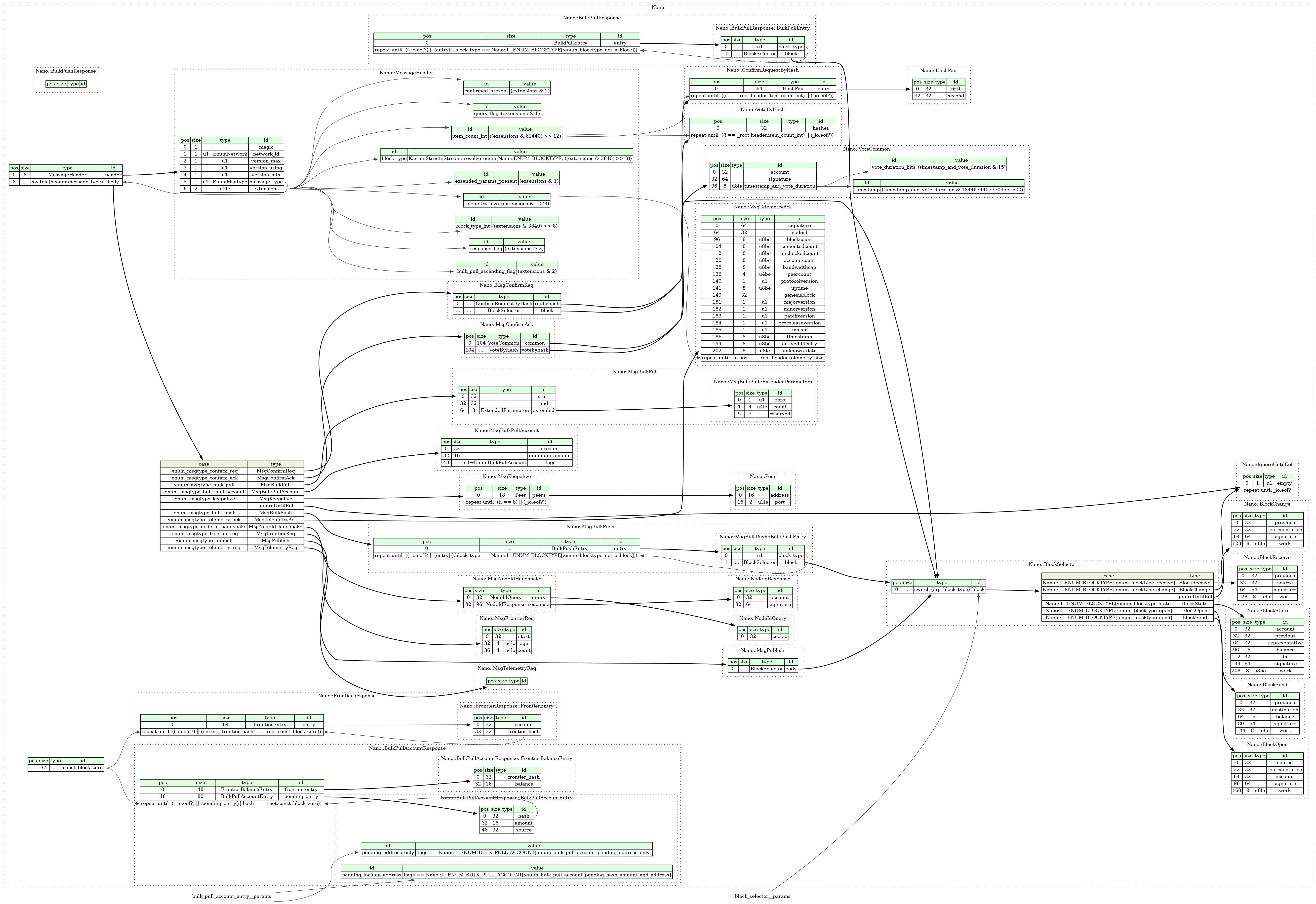
Task: Click MsgTelemetryAck in the case table
Action: coord(276,520)
